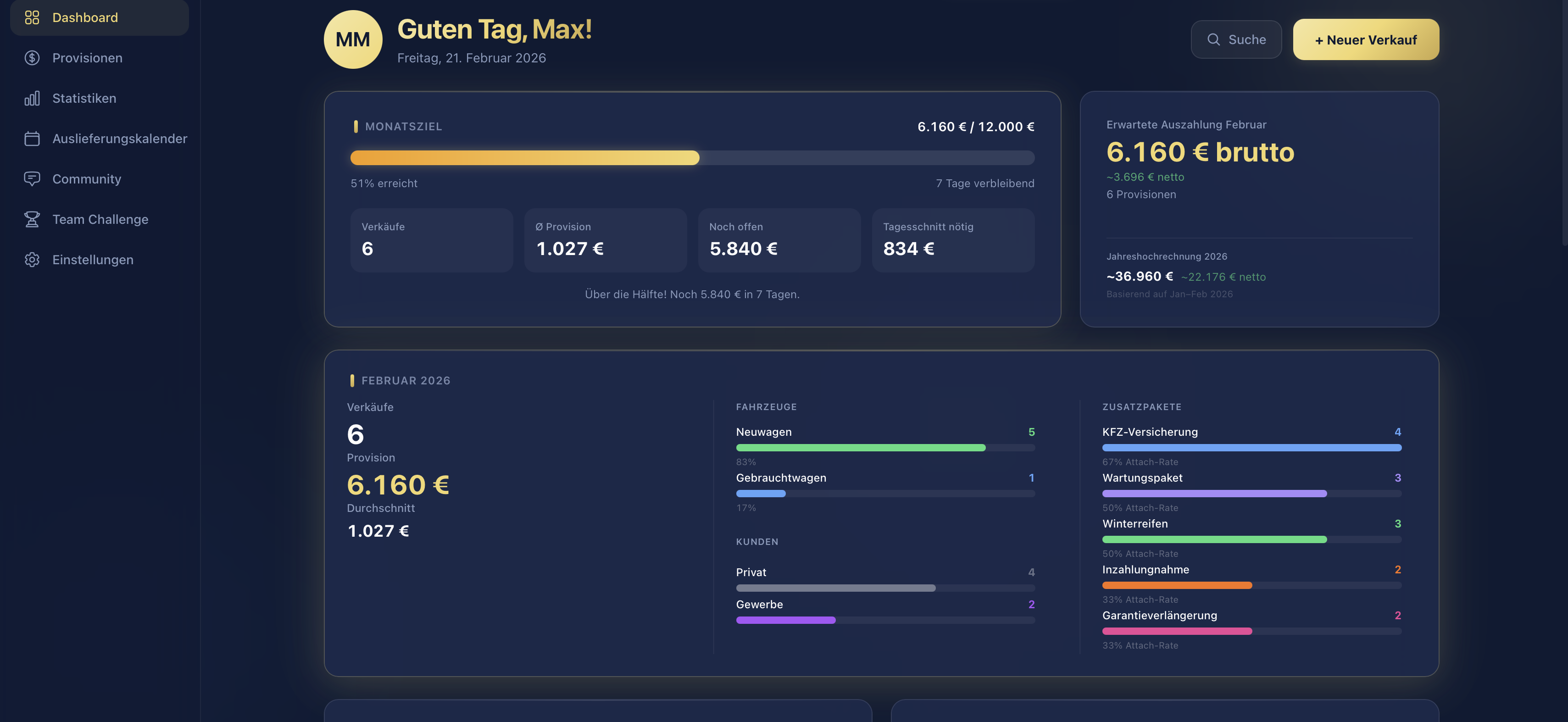
Task: Select the Verkäufe stat card
Action: point(431,240)
